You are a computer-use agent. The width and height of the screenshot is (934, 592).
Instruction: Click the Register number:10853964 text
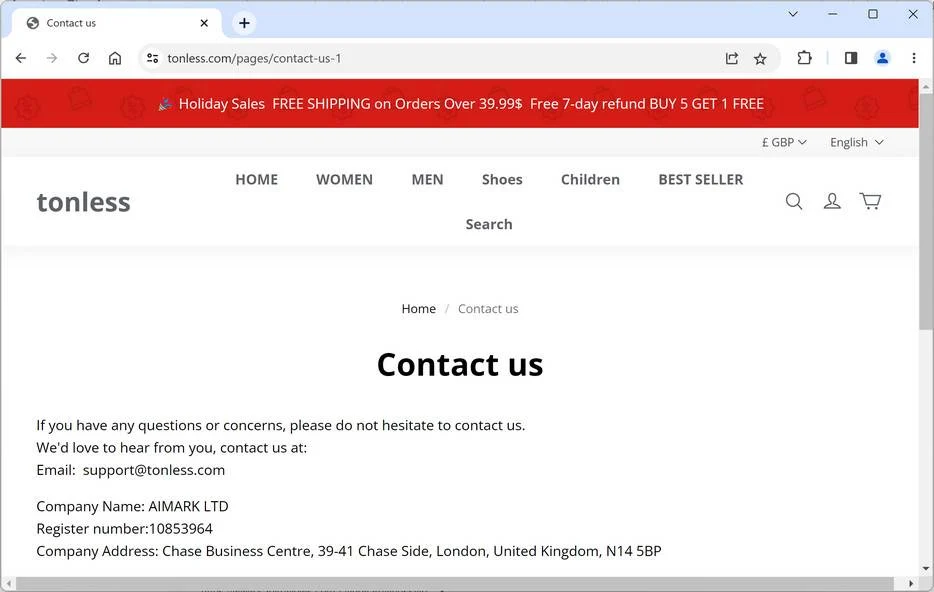[x=124, y=529]
